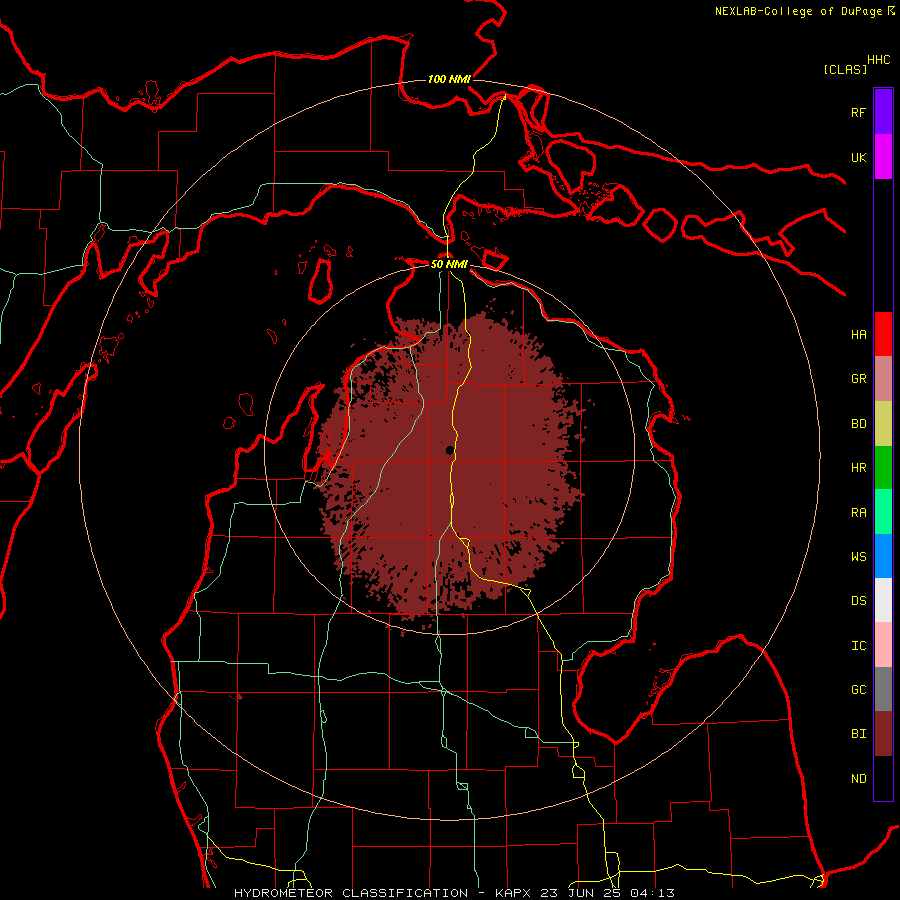The width and height of the screenshot is (900, 900).
Task: Click the UK legend label
Action: (x=858, y=157)
